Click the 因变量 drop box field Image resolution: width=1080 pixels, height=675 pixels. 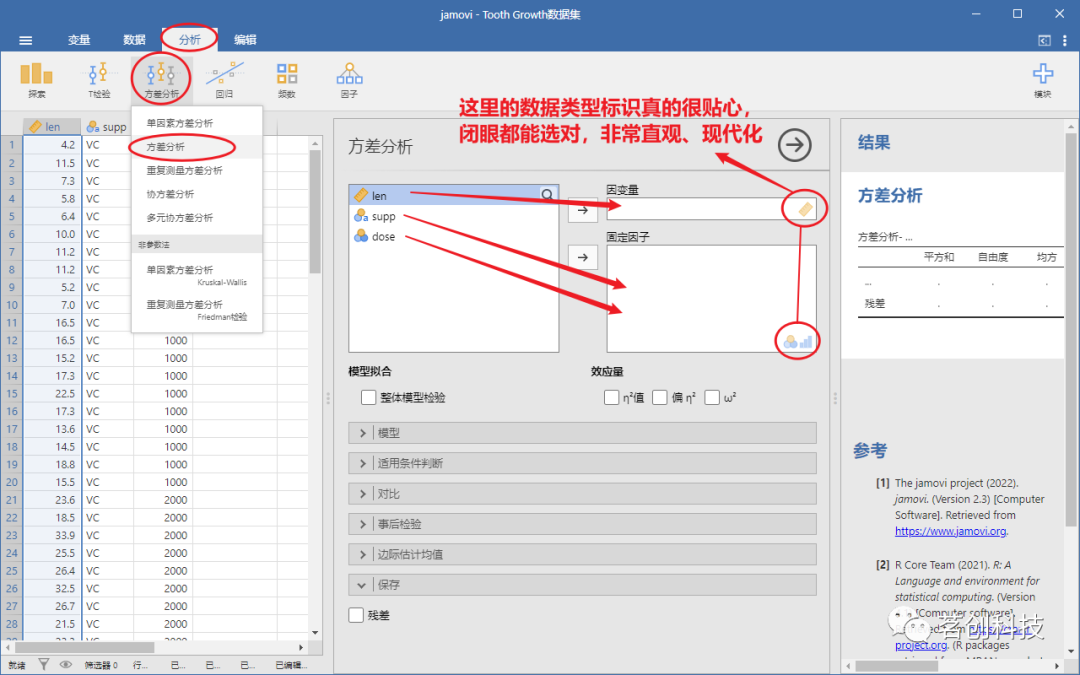(x=712, y=209)
